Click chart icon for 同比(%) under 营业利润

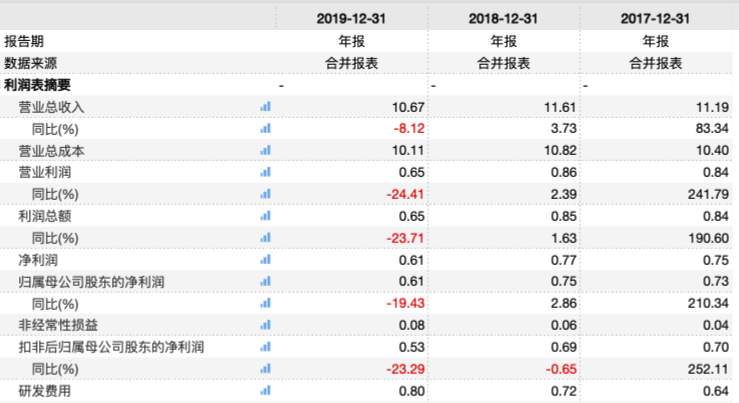[x=265, y=194]
